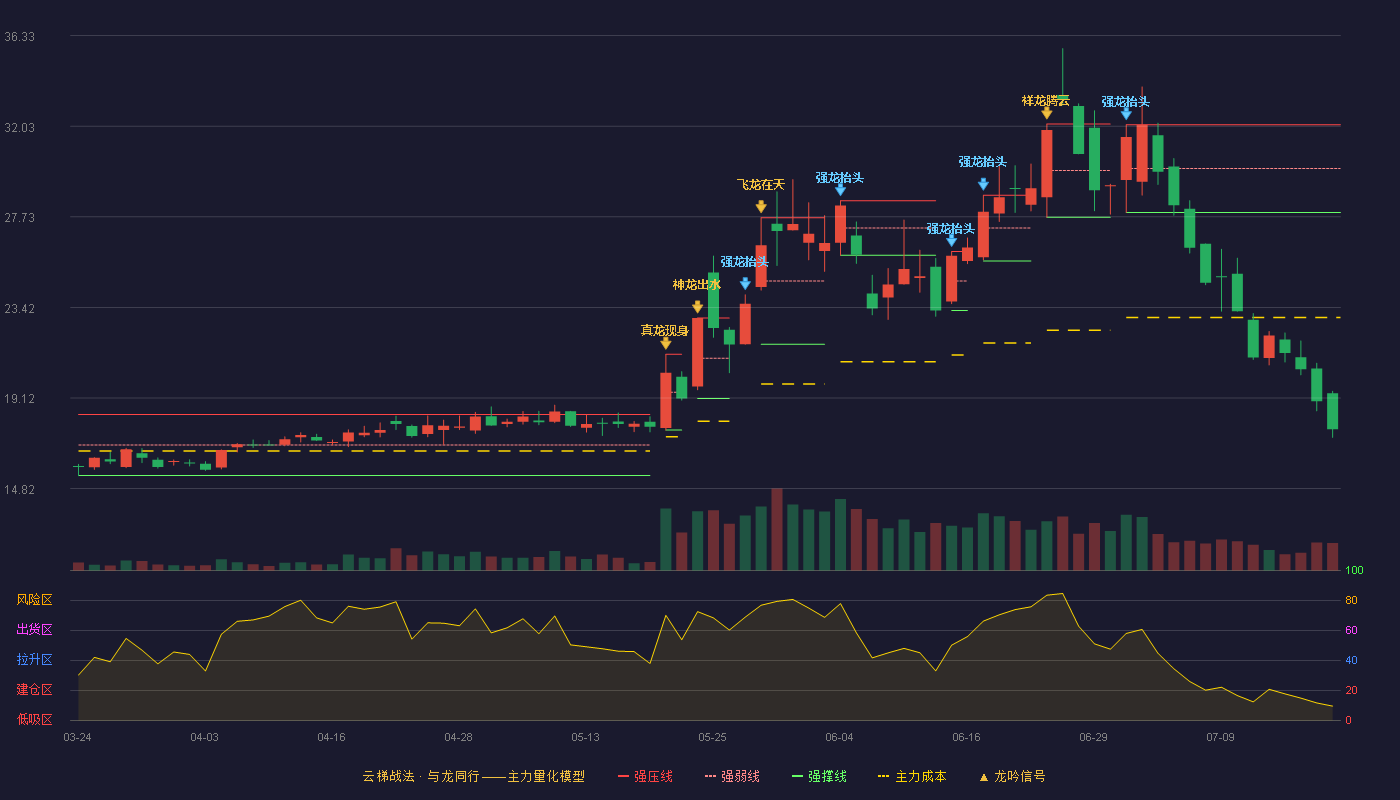This screenshot has width=1400, height=800.
Task: Click the 拉升区 zone label
Action: [x=34, y=660]
